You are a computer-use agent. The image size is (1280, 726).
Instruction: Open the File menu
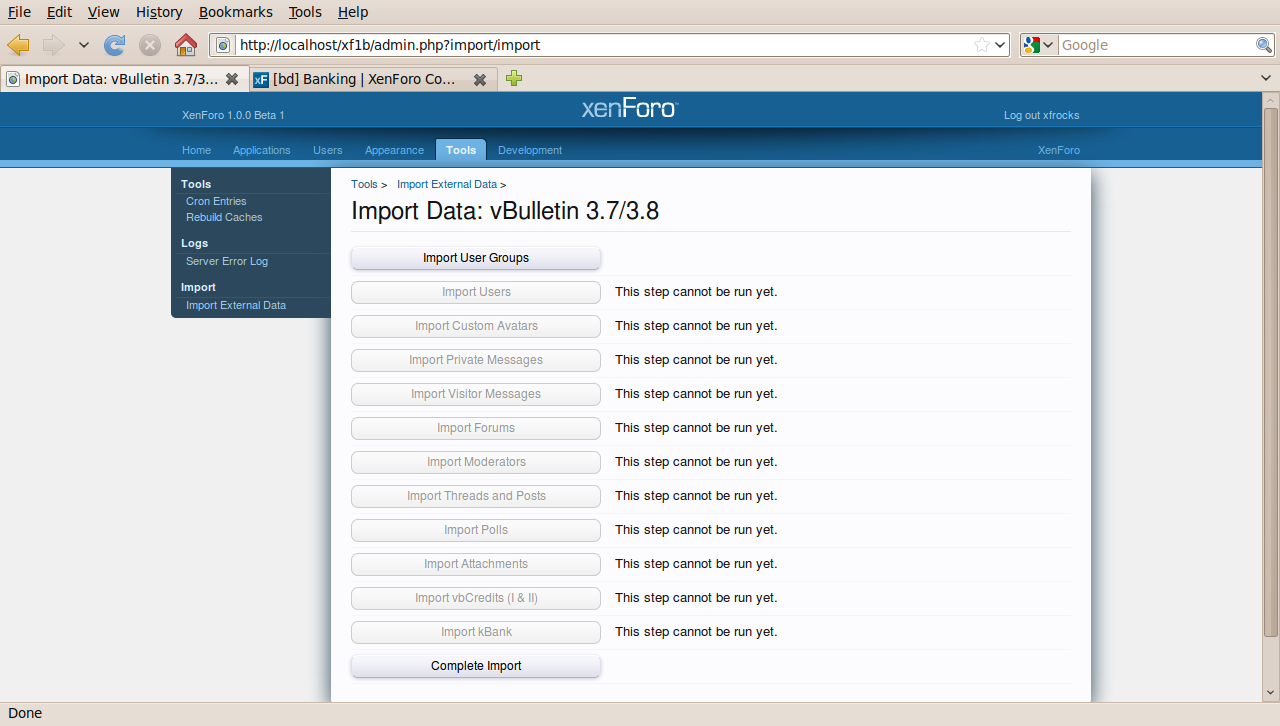20,12
